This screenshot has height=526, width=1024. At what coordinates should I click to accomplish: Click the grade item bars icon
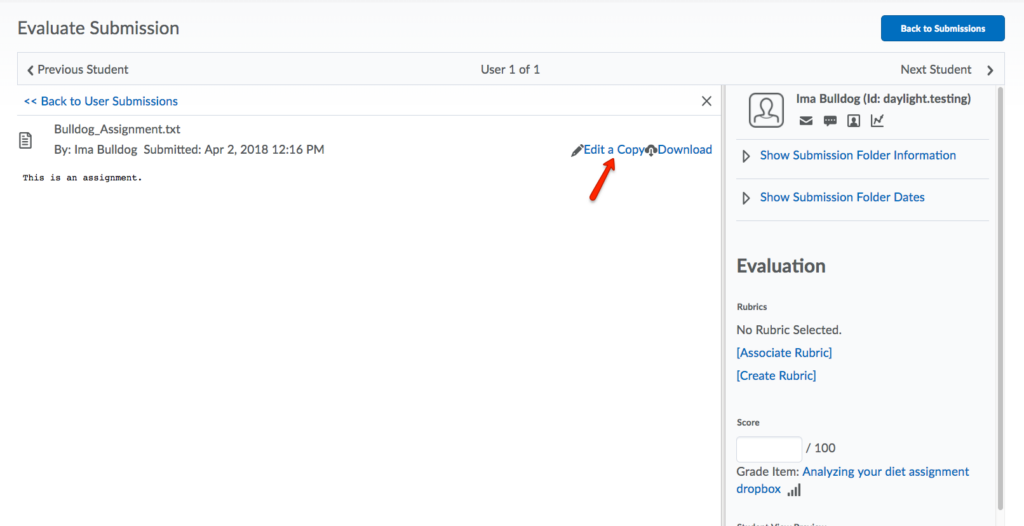click(x=795, y=490)
